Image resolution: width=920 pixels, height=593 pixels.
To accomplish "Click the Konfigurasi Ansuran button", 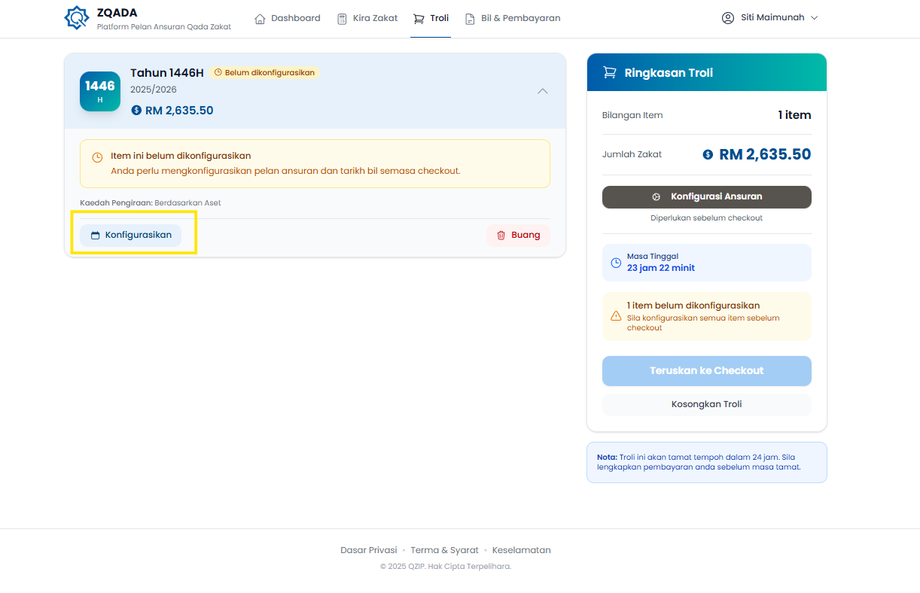I will [x=706, y=197].
